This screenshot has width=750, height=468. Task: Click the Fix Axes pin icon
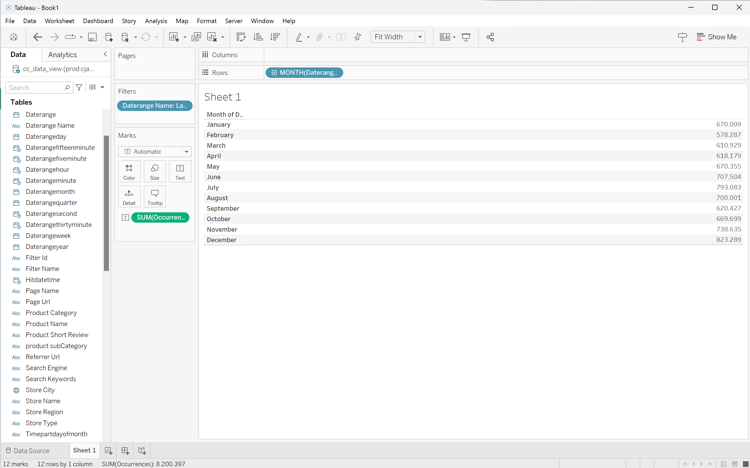(357, 37)
